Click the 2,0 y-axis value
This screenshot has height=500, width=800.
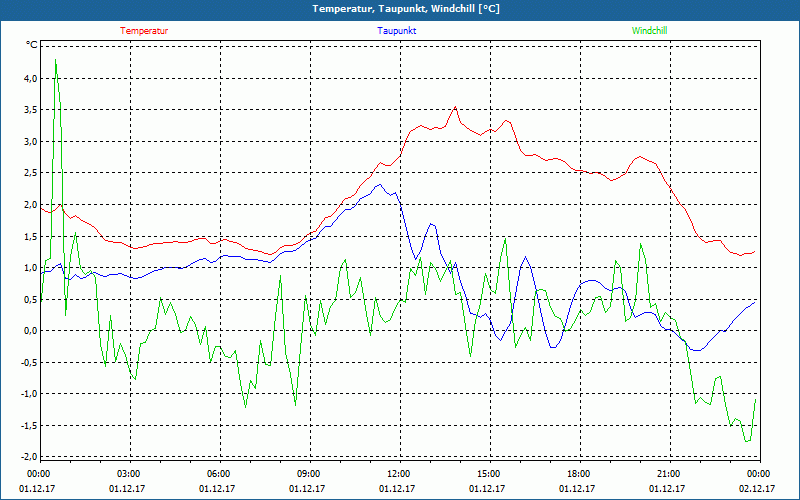[x=30, y=205]
